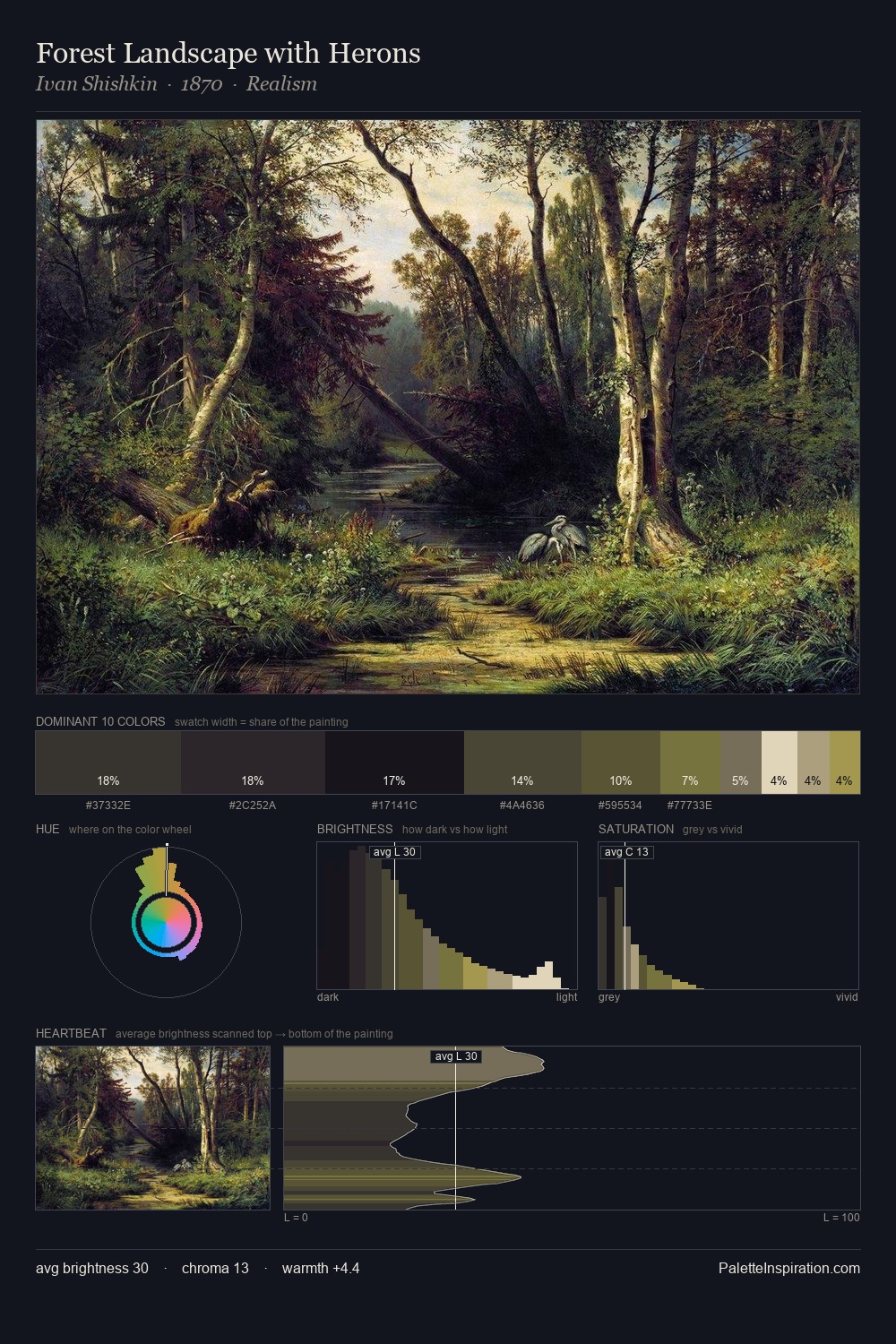The image size is (896, 1344).
Task: Click the 'grey' axis label under Saturation
Action: point(609,997)
